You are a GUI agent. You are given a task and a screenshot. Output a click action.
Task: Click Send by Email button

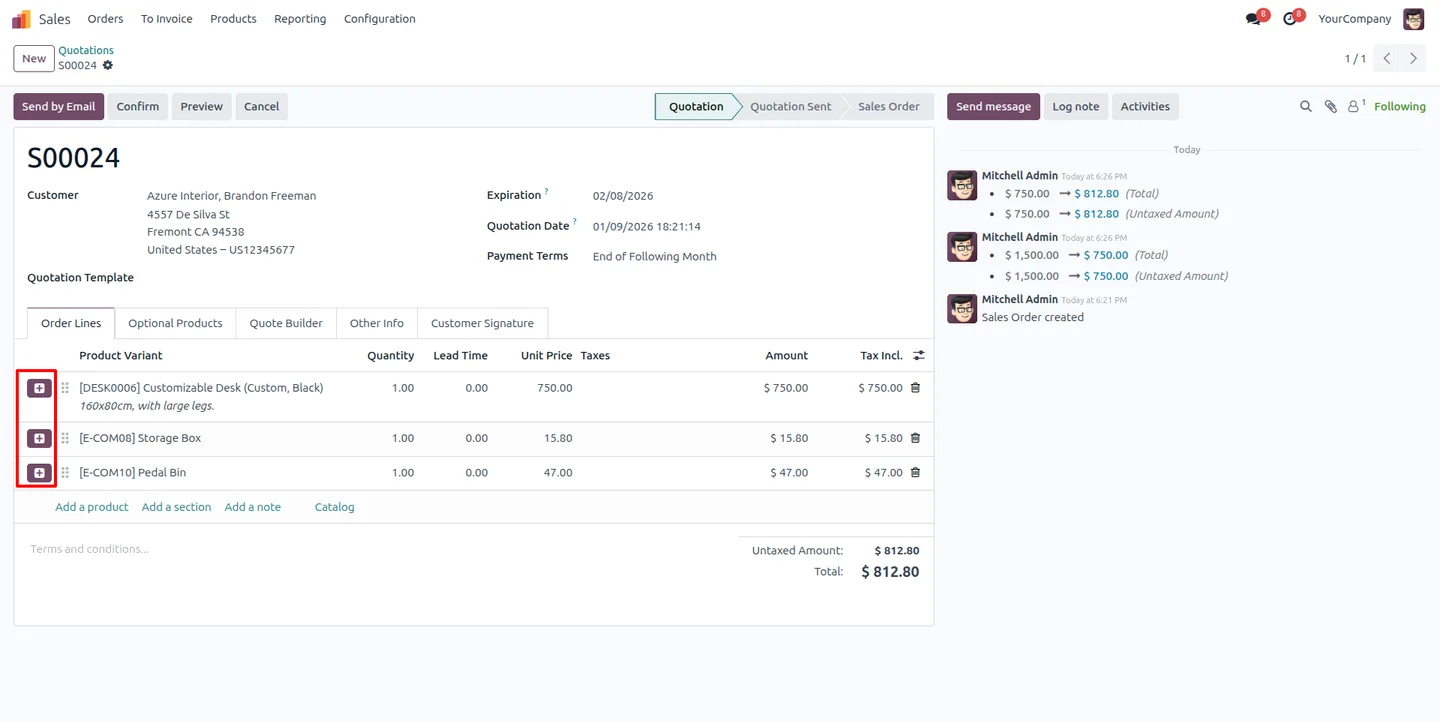tap(59, 107)
